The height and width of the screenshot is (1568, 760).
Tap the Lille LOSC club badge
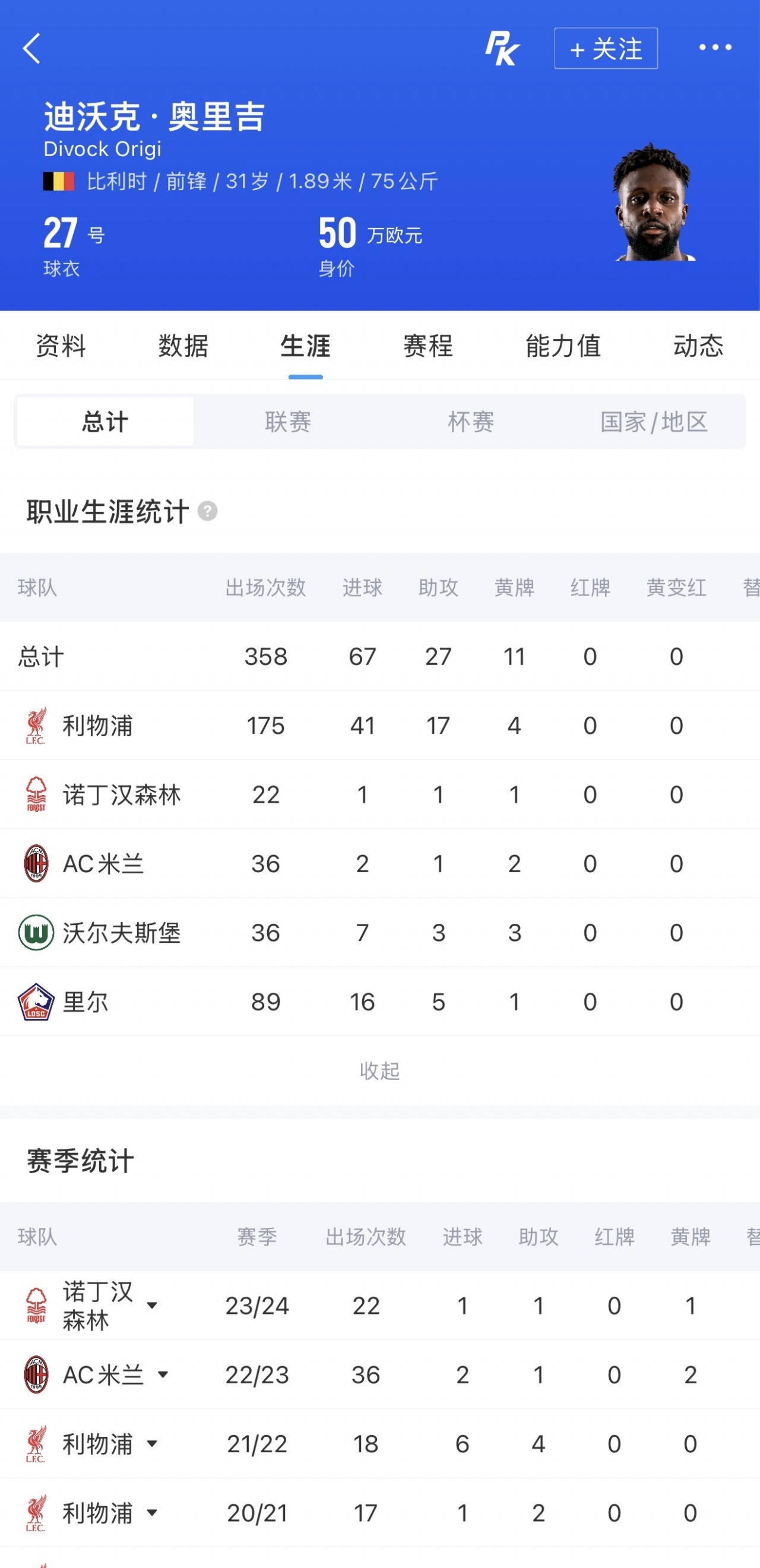(x=36, y=1002)
